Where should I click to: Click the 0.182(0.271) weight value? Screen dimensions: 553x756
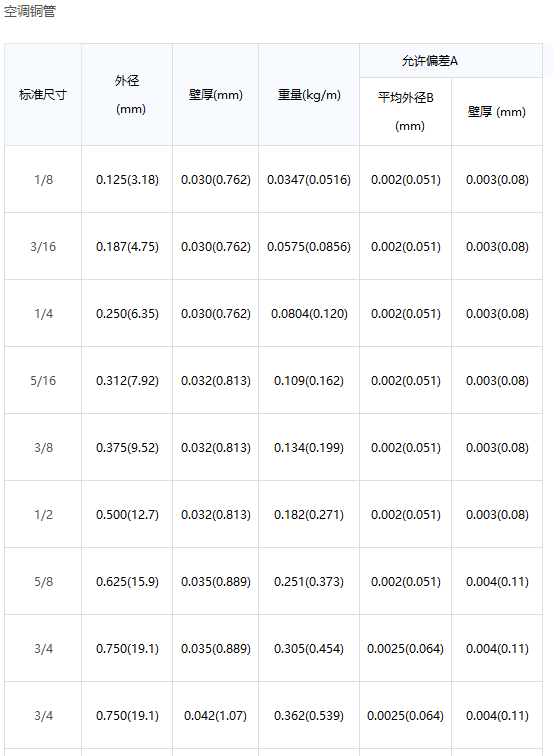coord(309,514)
